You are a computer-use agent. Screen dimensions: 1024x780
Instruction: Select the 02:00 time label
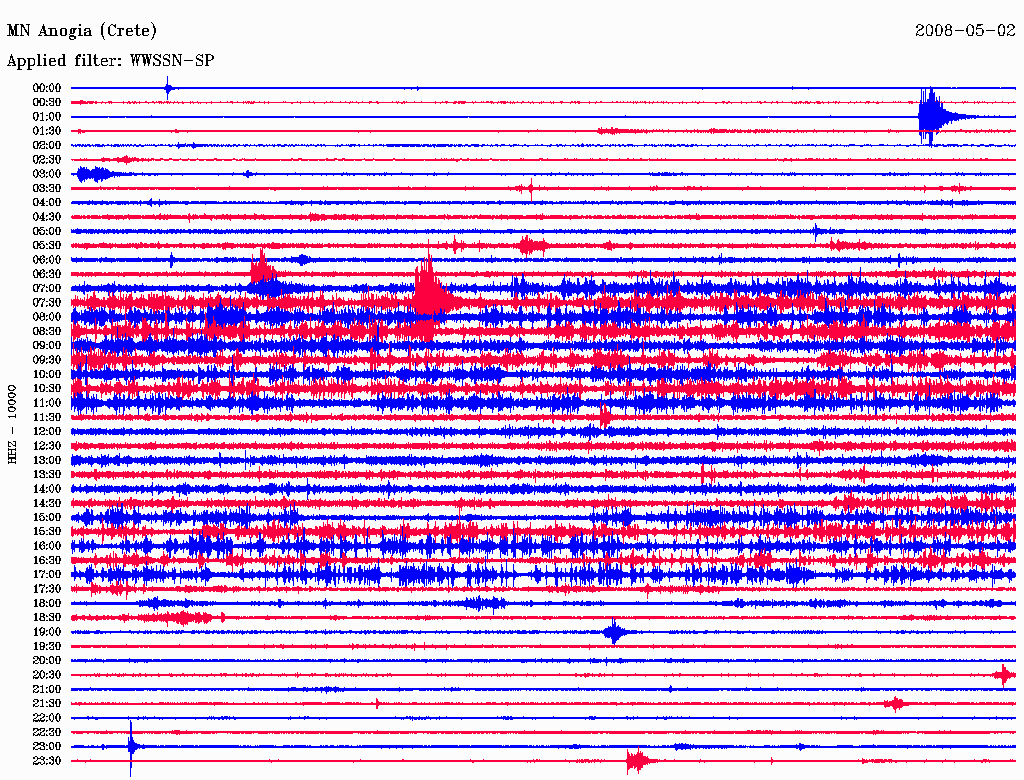(47, 145)
